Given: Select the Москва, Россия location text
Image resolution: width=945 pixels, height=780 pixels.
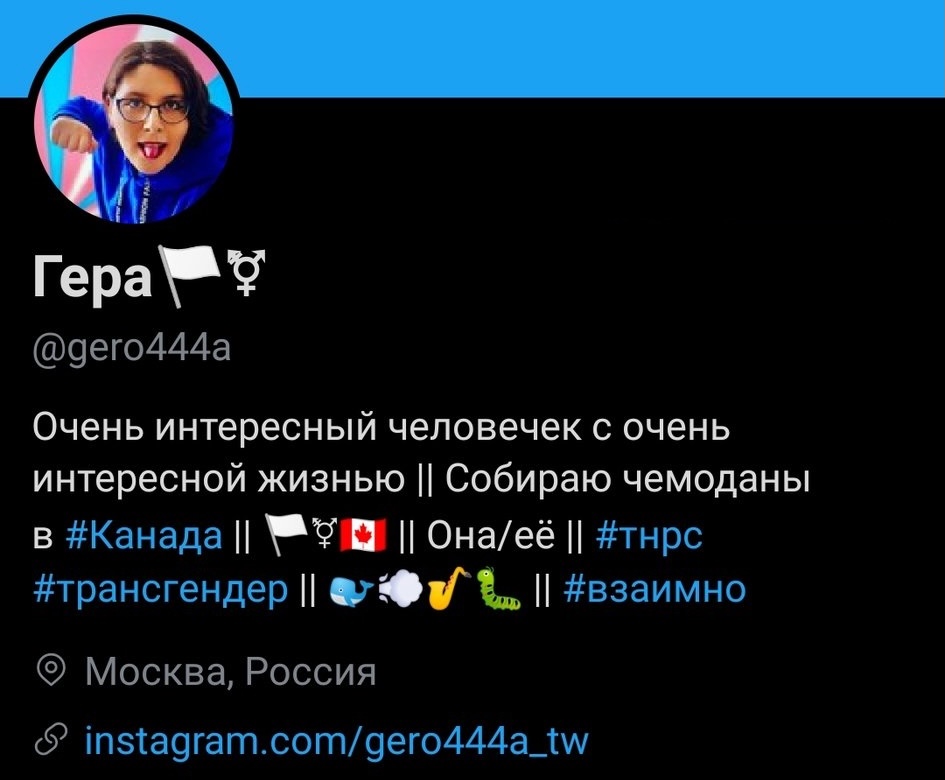Looking at the screenshot, I should [231, 671].
